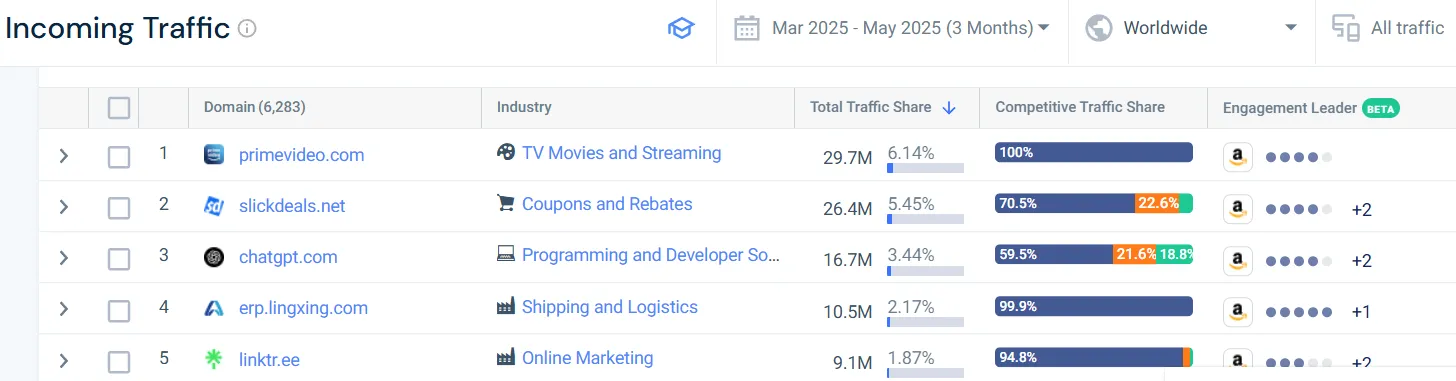
Task: Tick the checkbox for erp.lingxing.com row
Action: coord(119,310)
